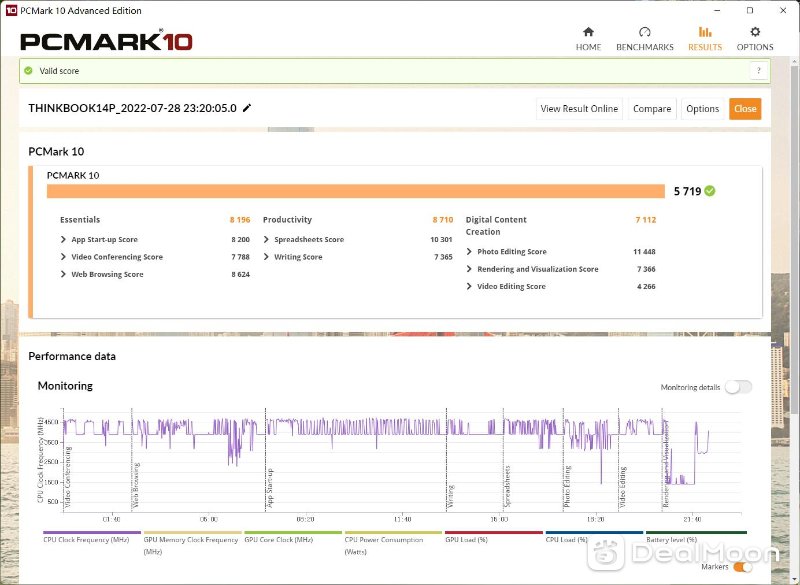Expand Video Conferencing Score row
Screen dimensions: 800x585
[x=63, y=257]
